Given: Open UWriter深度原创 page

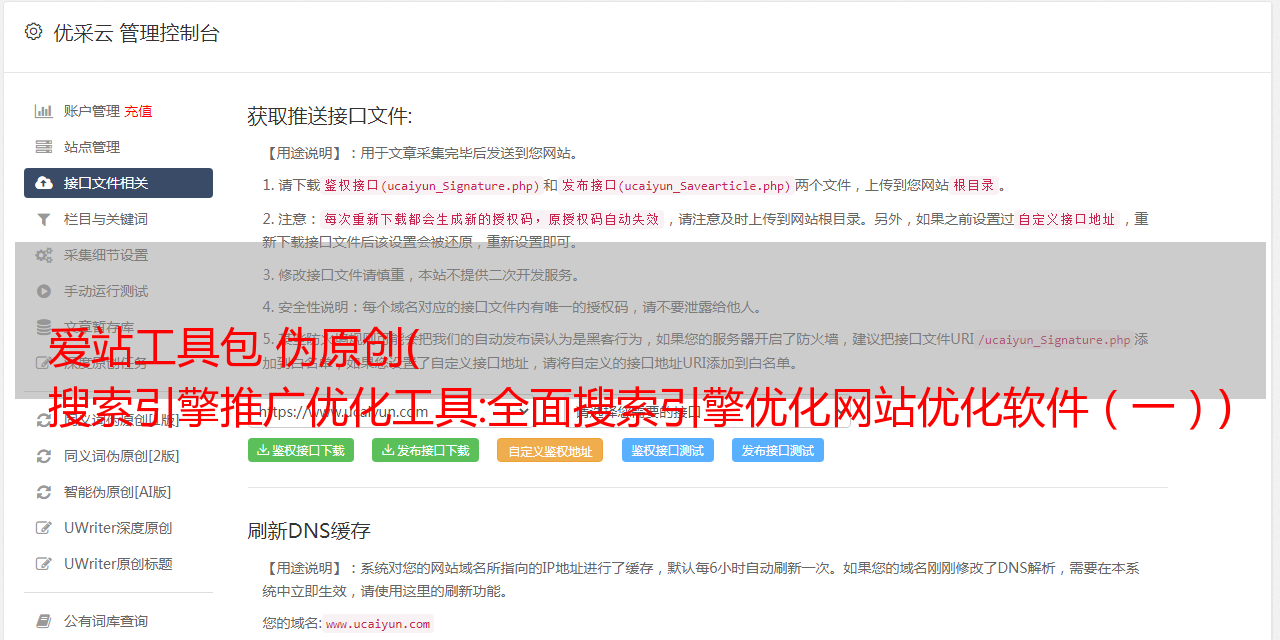Looking at the screenshot, I should (118, 528).
